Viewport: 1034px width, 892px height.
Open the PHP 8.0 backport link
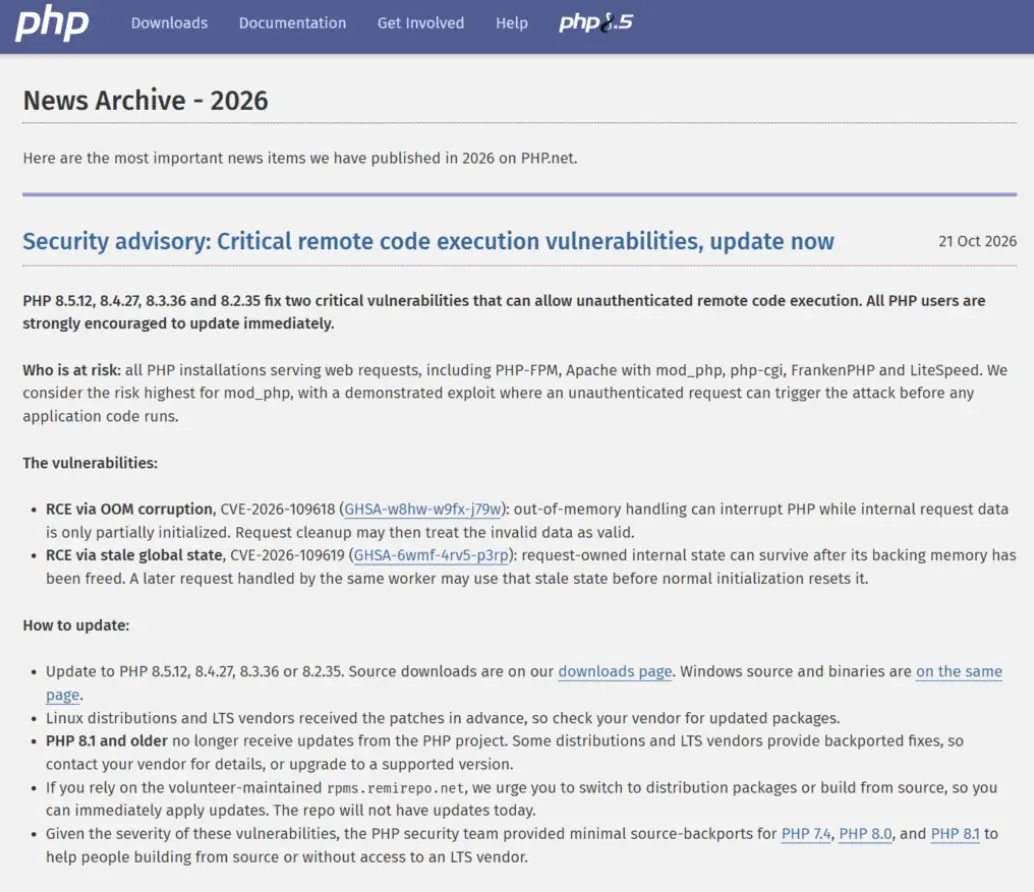point(865,833)
